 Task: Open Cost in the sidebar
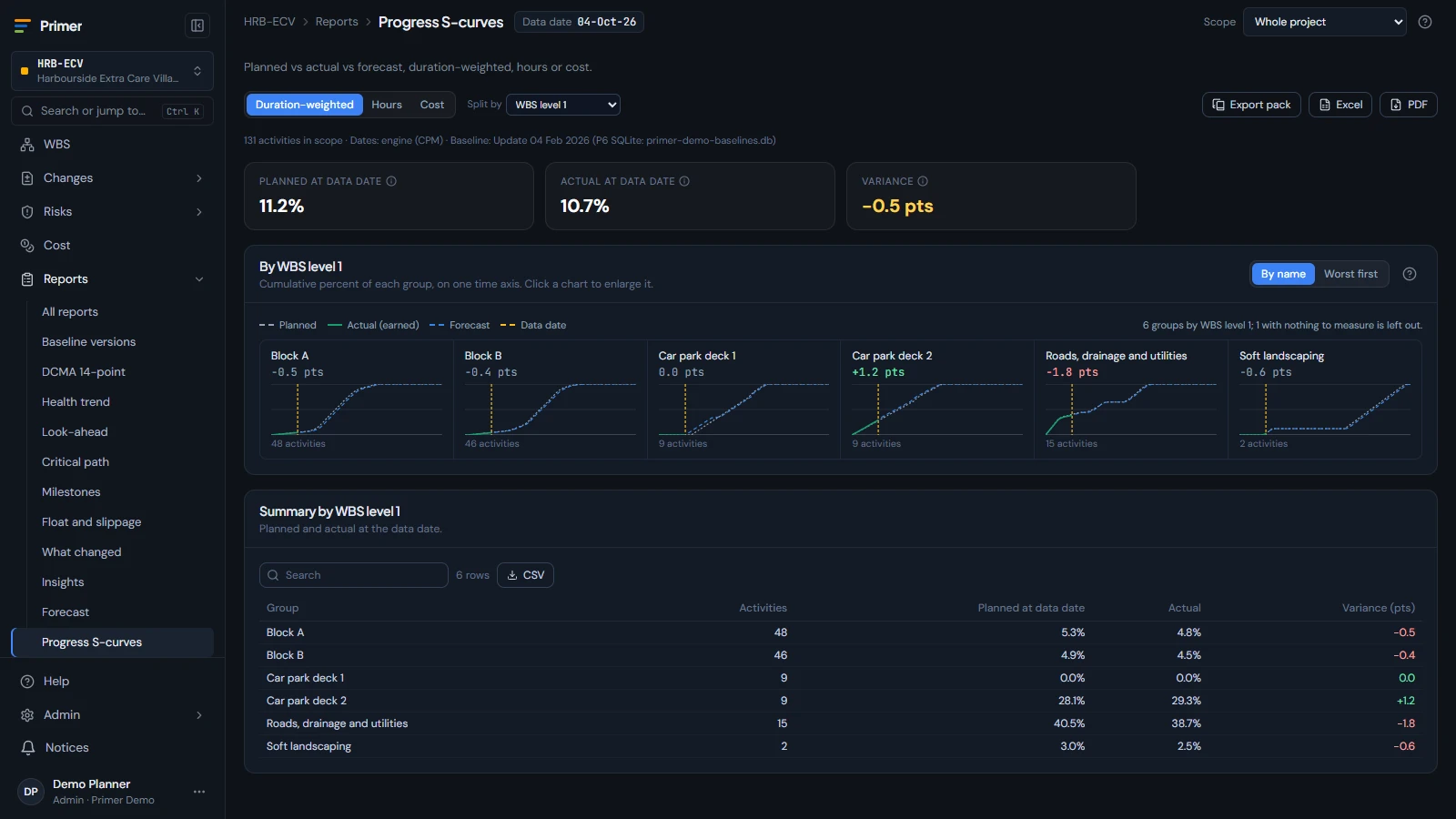pyautogui.click(x=112, y=246)
